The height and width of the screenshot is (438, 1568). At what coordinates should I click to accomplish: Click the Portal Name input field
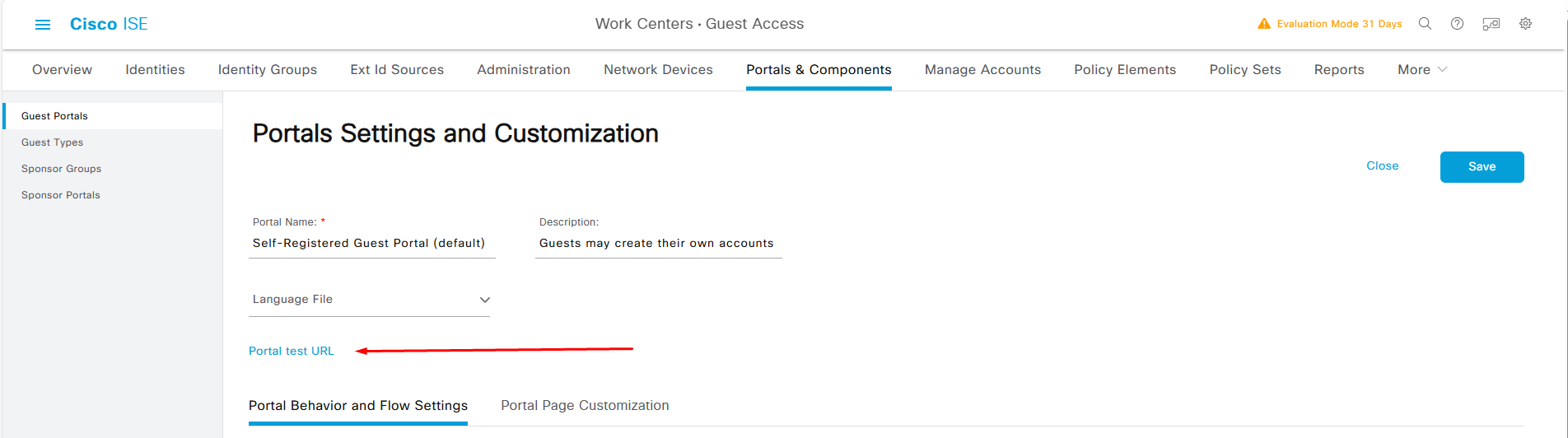(371, 244)
